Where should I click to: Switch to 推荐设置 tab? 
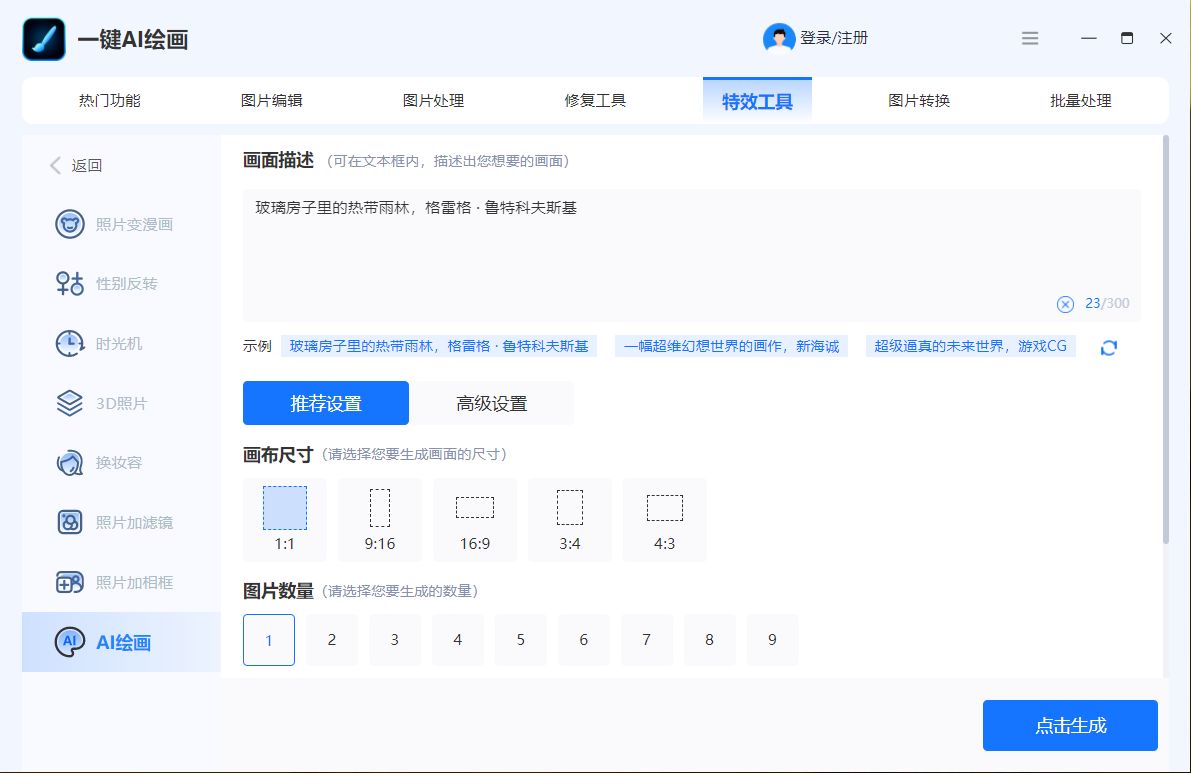point(326,403)
